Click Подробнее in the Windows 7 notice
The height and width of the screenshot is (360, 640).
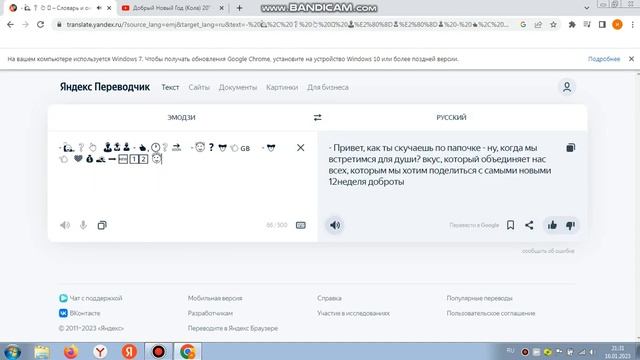(604, 59)
